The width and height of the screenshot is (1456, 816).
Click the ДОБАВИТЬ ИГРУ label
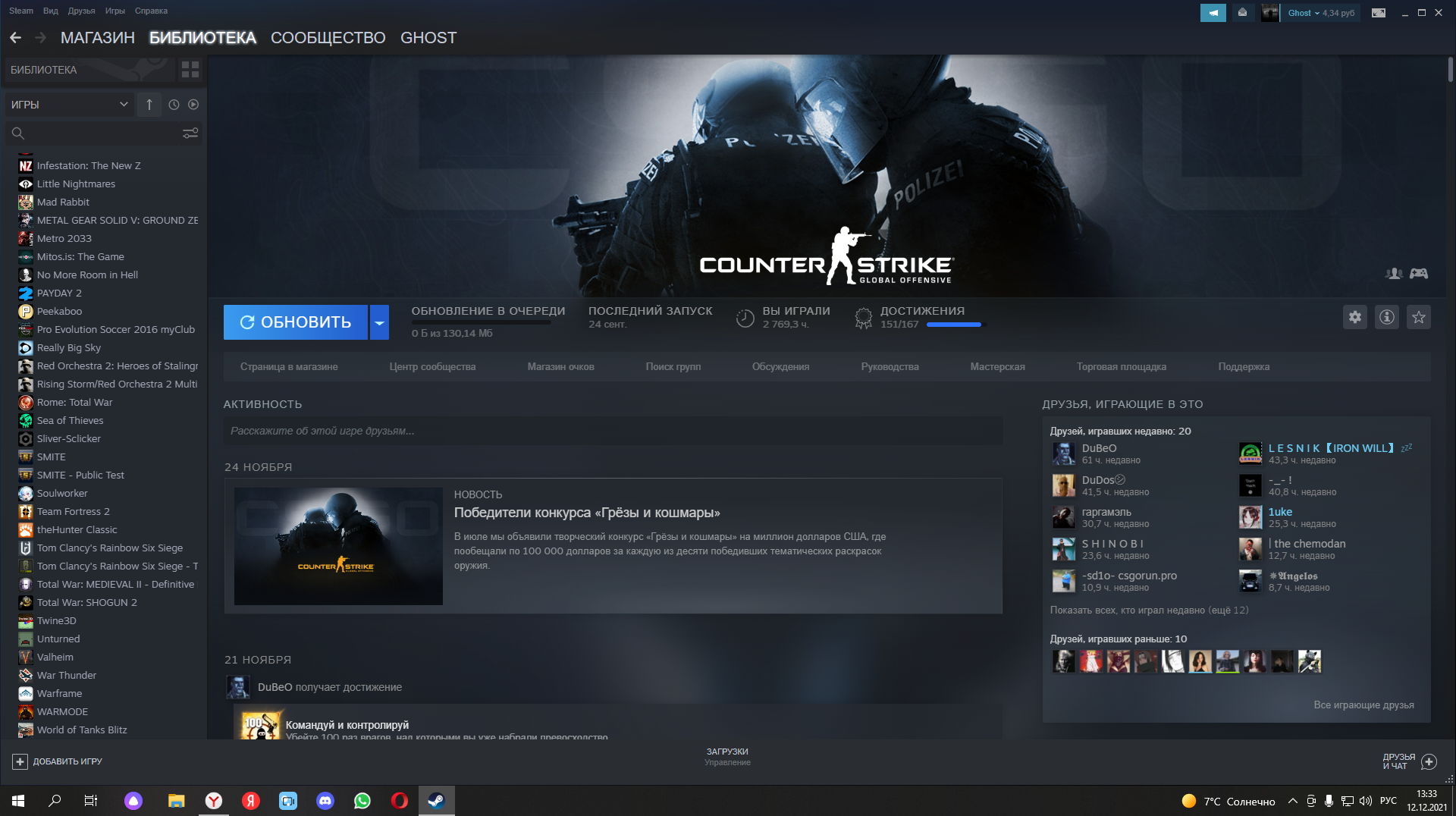click(x=67, y=761)
